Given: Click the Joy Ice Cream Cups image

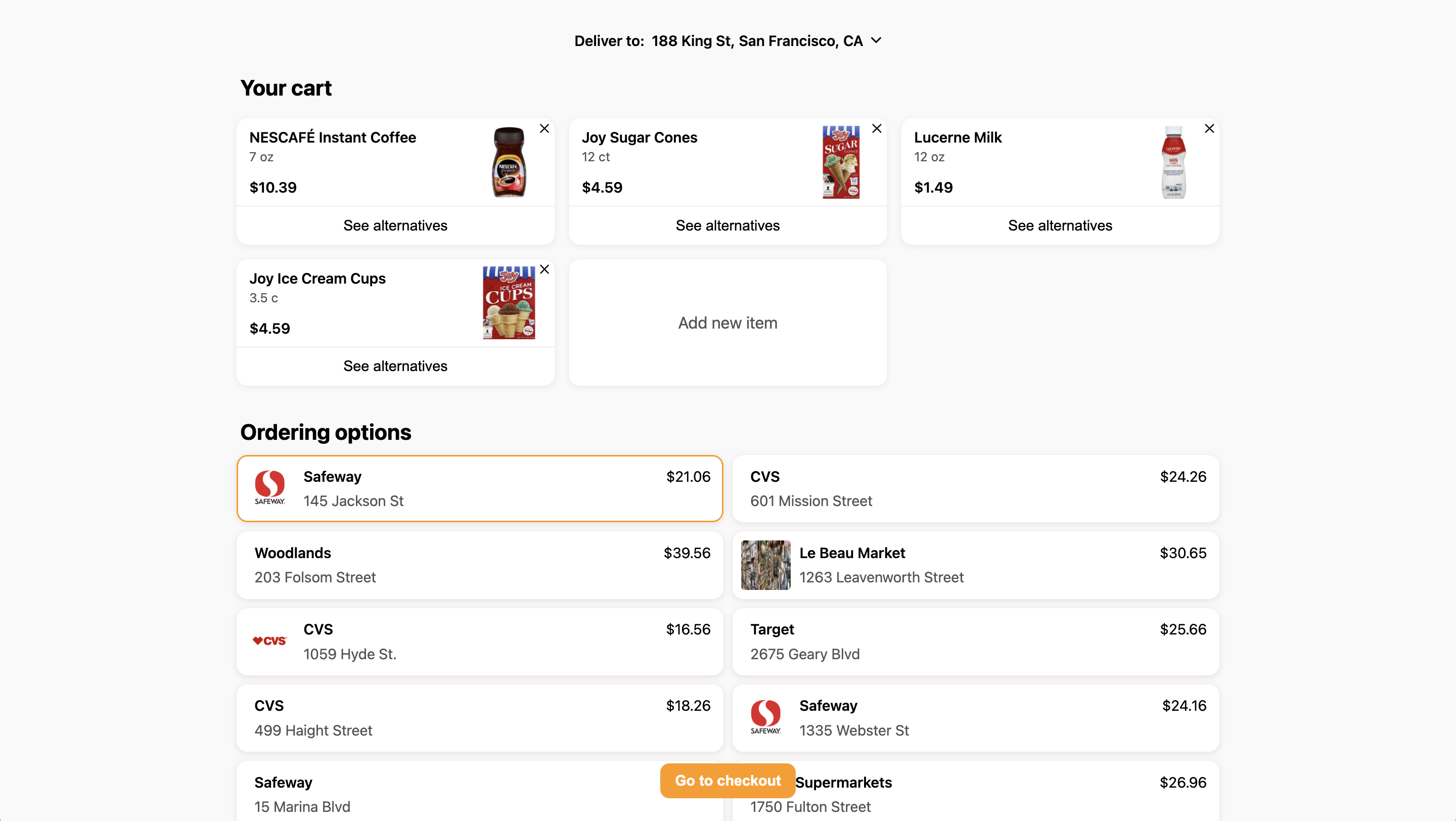Looking at the screenshot, I should [509, 303].
